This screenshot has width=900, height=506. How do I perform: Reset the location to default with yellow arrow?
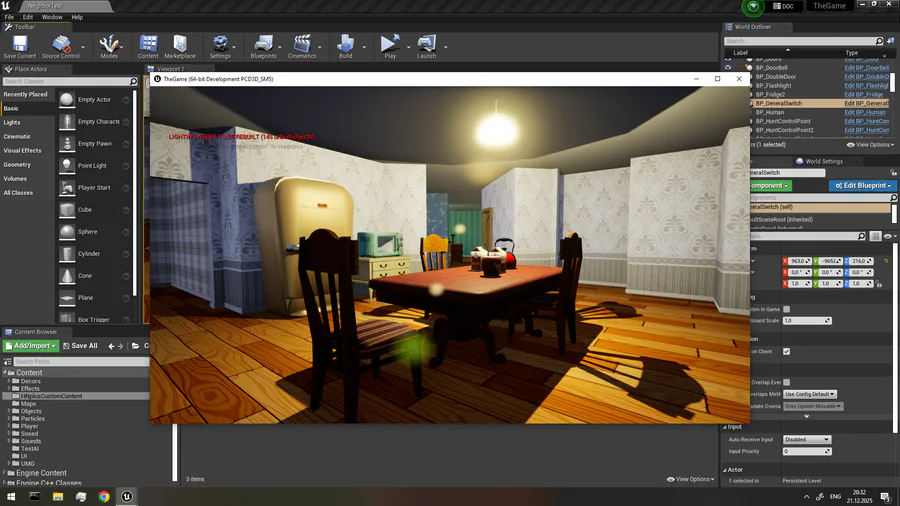pos(886,261)
